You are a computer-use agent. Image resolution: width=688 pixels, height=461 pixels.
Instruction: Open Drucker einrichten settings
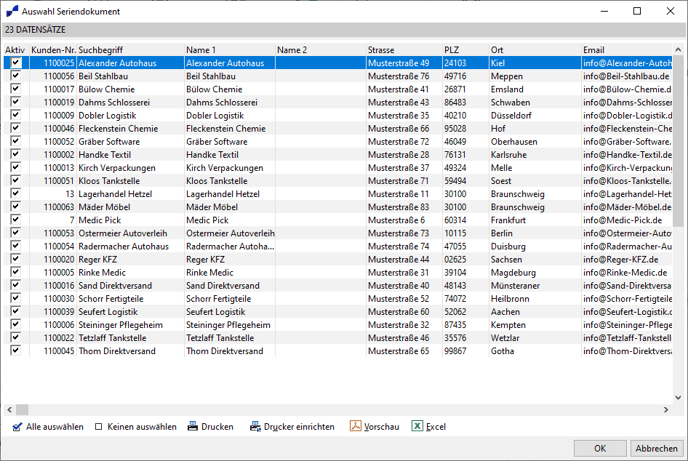coord(292,426)
